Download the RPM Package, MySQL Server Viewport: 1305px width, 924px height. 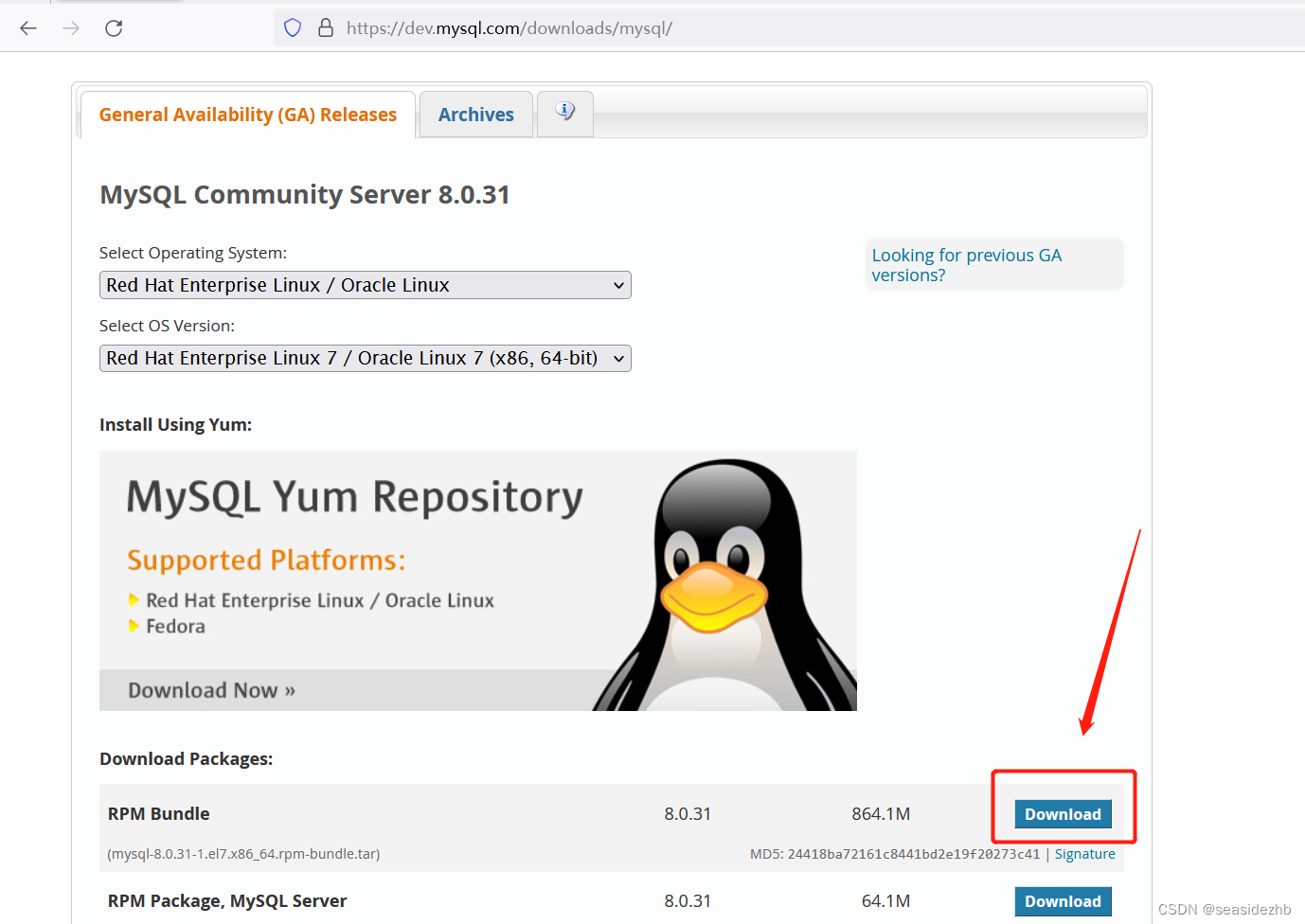(x=1063, y=901)
